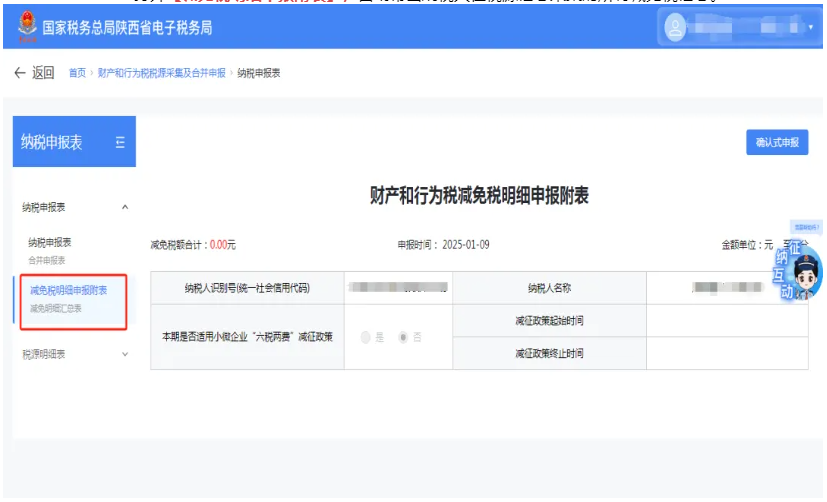The height and width of the screenshot is (502, 827).
Task: Go to 首页 breadcrumb link
Action: [x=76, y=74]
